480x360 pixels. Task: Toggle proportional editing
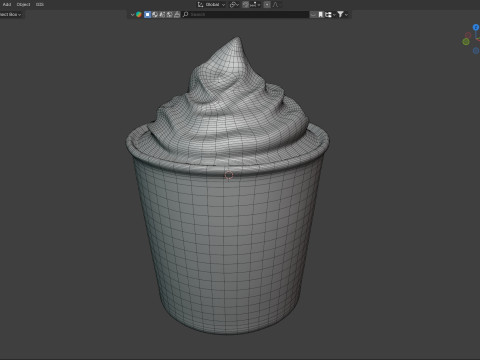click(267, 4)
